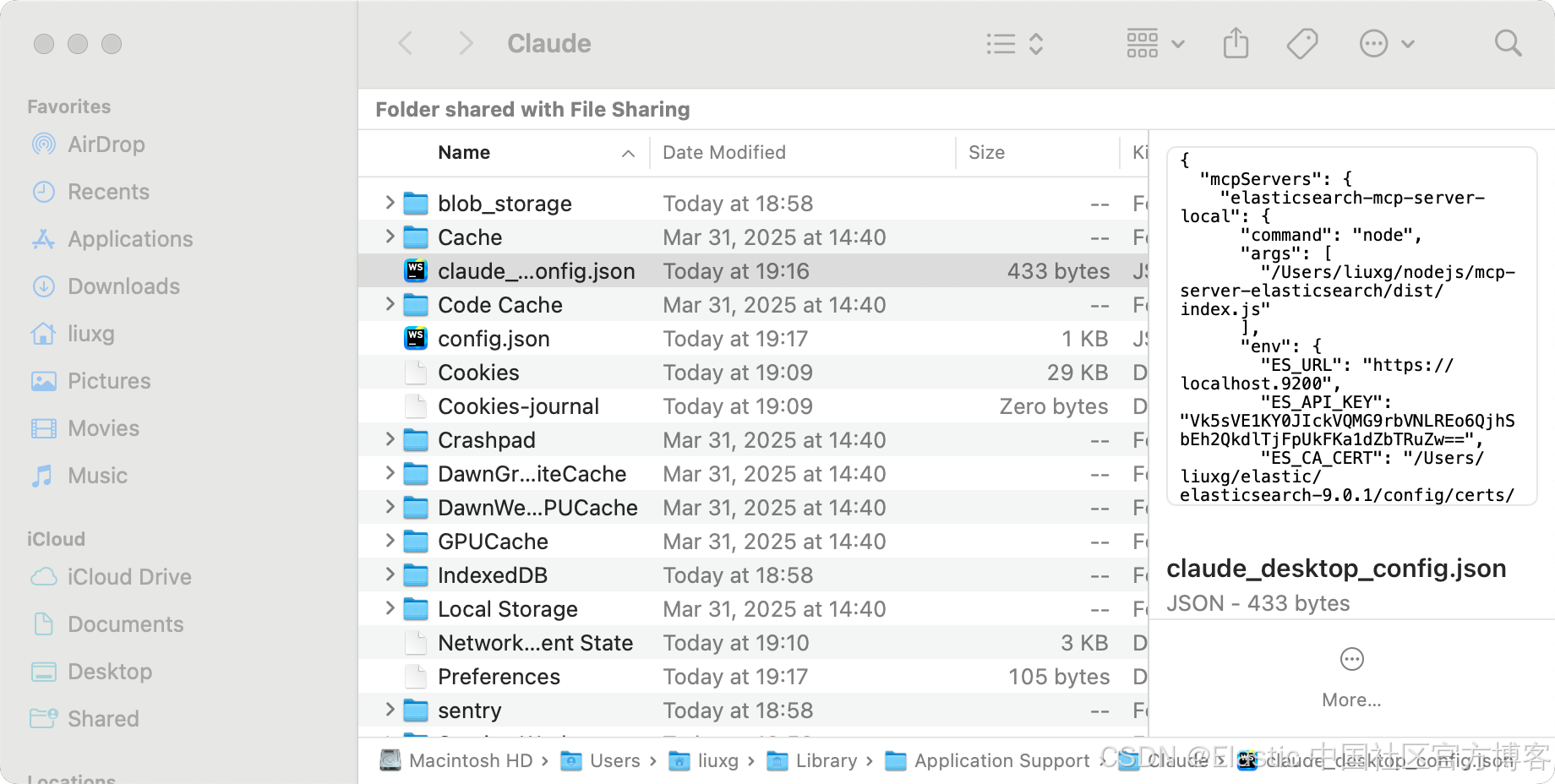Screen dimensions: 1555x784
Task: Click liuxg in the path bar
Action: (x=703, y=760)
